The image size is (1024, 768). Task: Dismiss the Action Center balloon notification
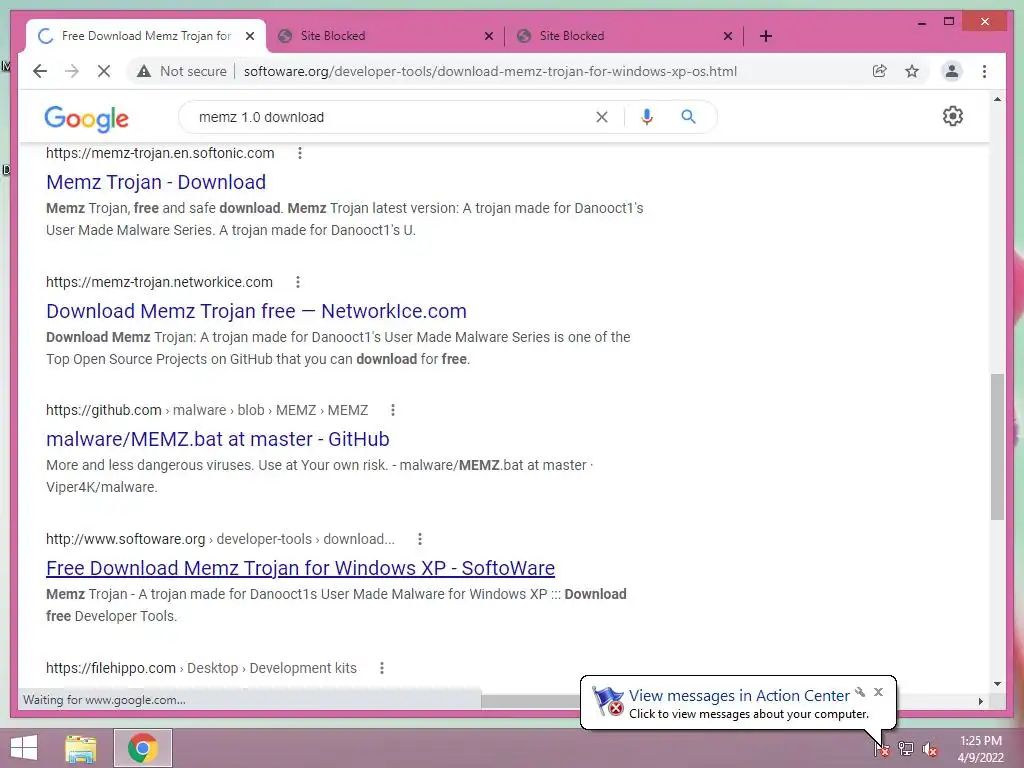[x=878, y=692]
